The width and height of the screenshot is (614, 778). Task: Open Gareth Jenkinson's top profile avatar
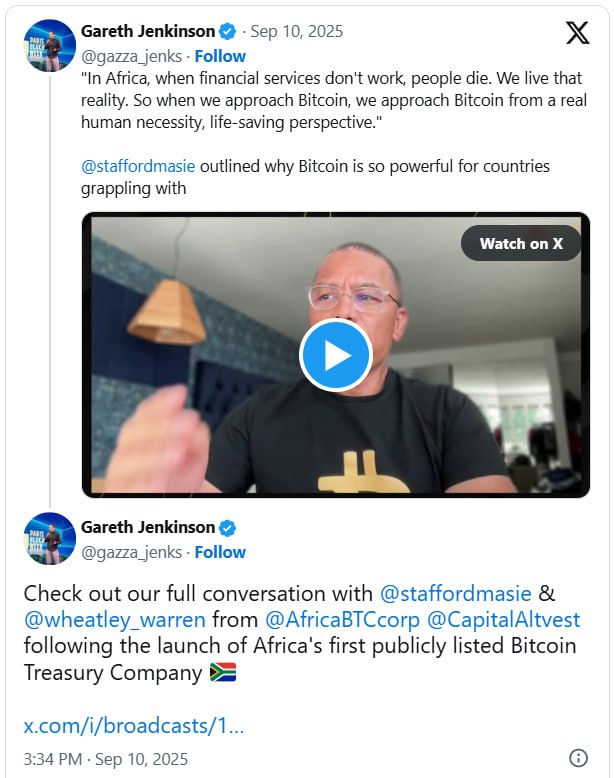(49, 44)
